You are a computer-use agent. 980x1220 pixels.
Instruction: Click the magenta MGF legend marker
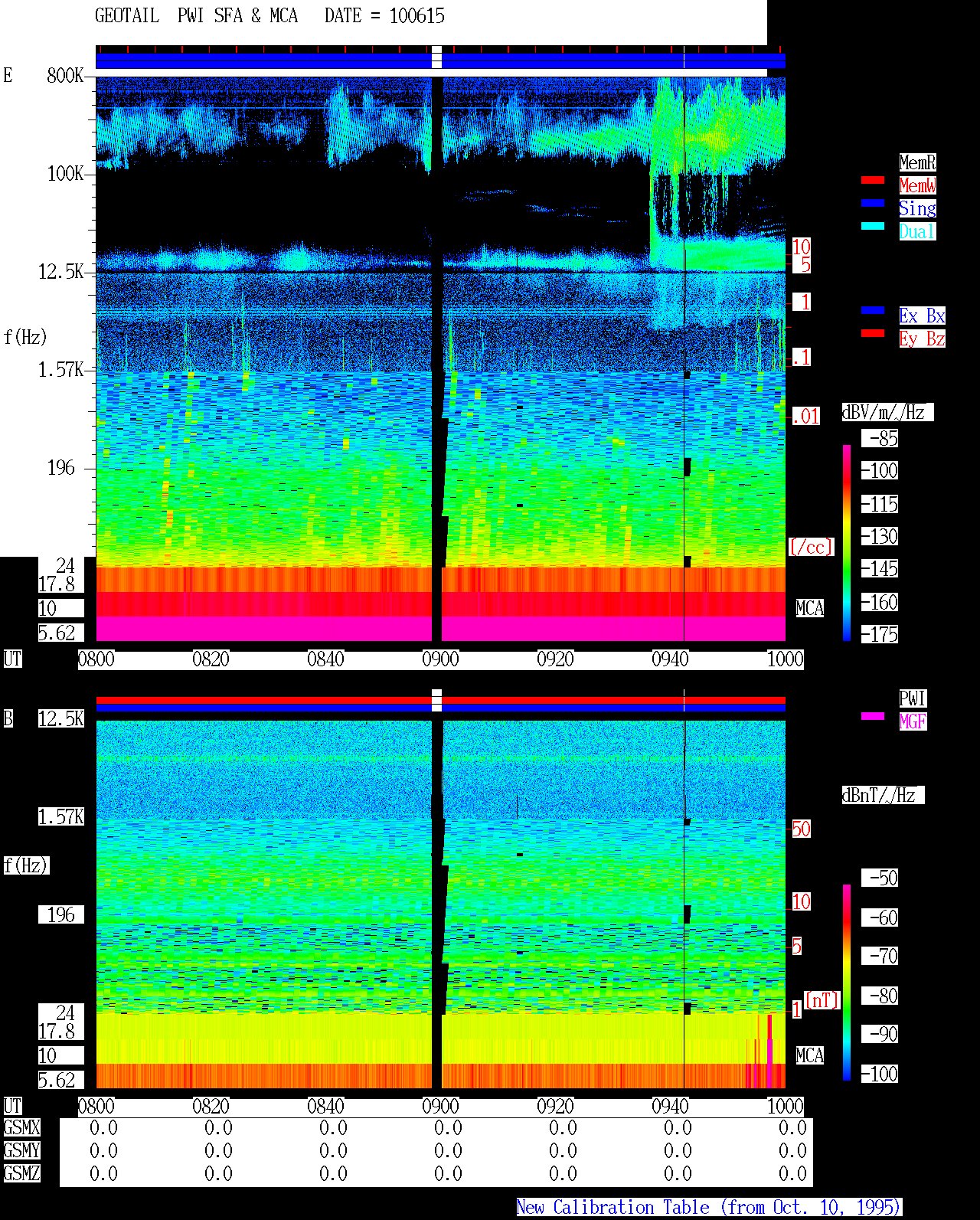[x=873, y=716]
